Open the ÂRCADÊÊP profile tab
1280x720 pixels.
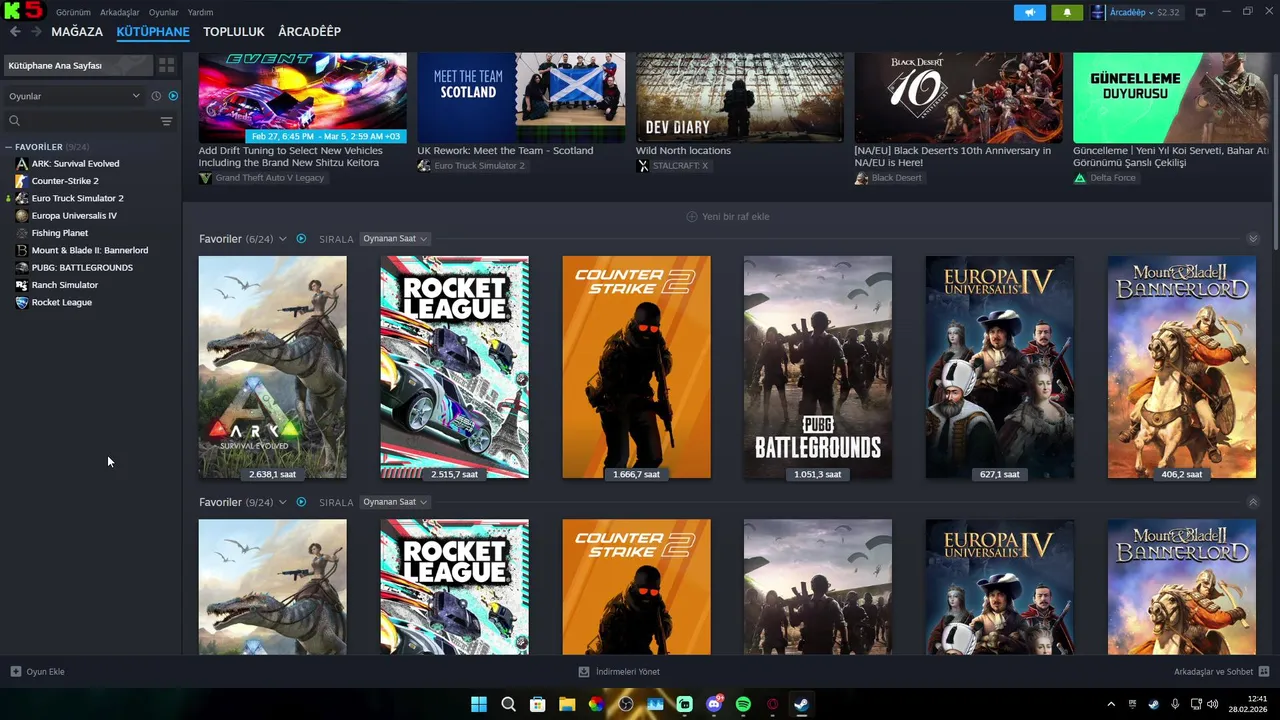click(309, 32)
